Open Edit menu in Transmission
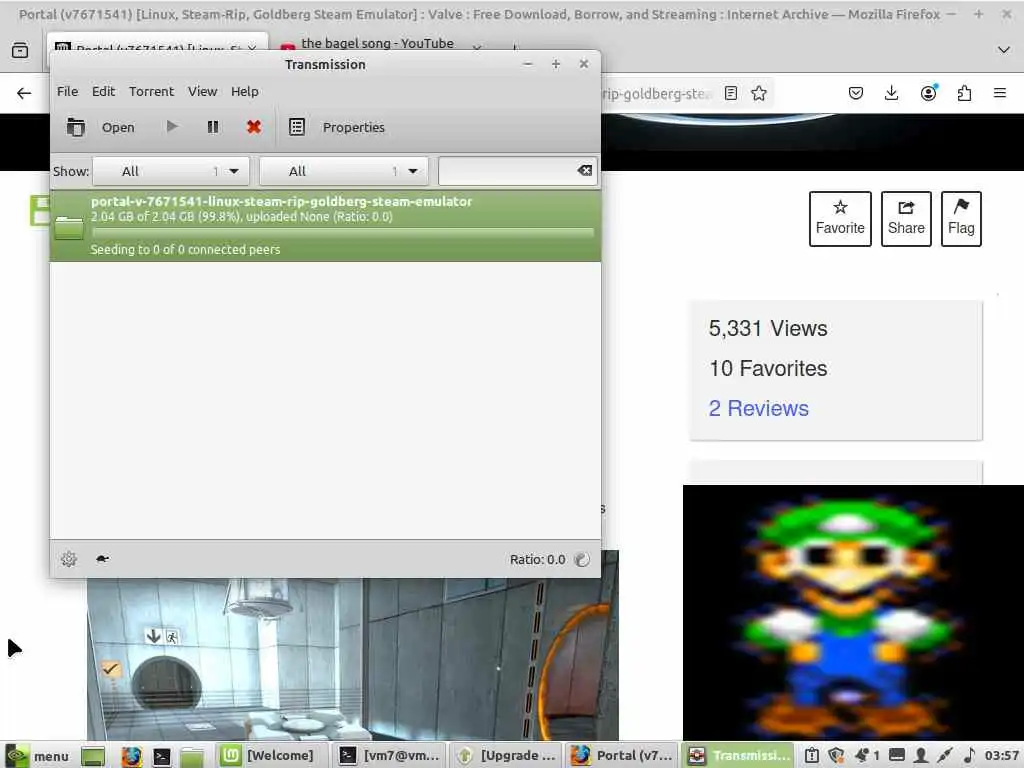The height and width of the screenshot is (768, 1024). click(103, 91)
